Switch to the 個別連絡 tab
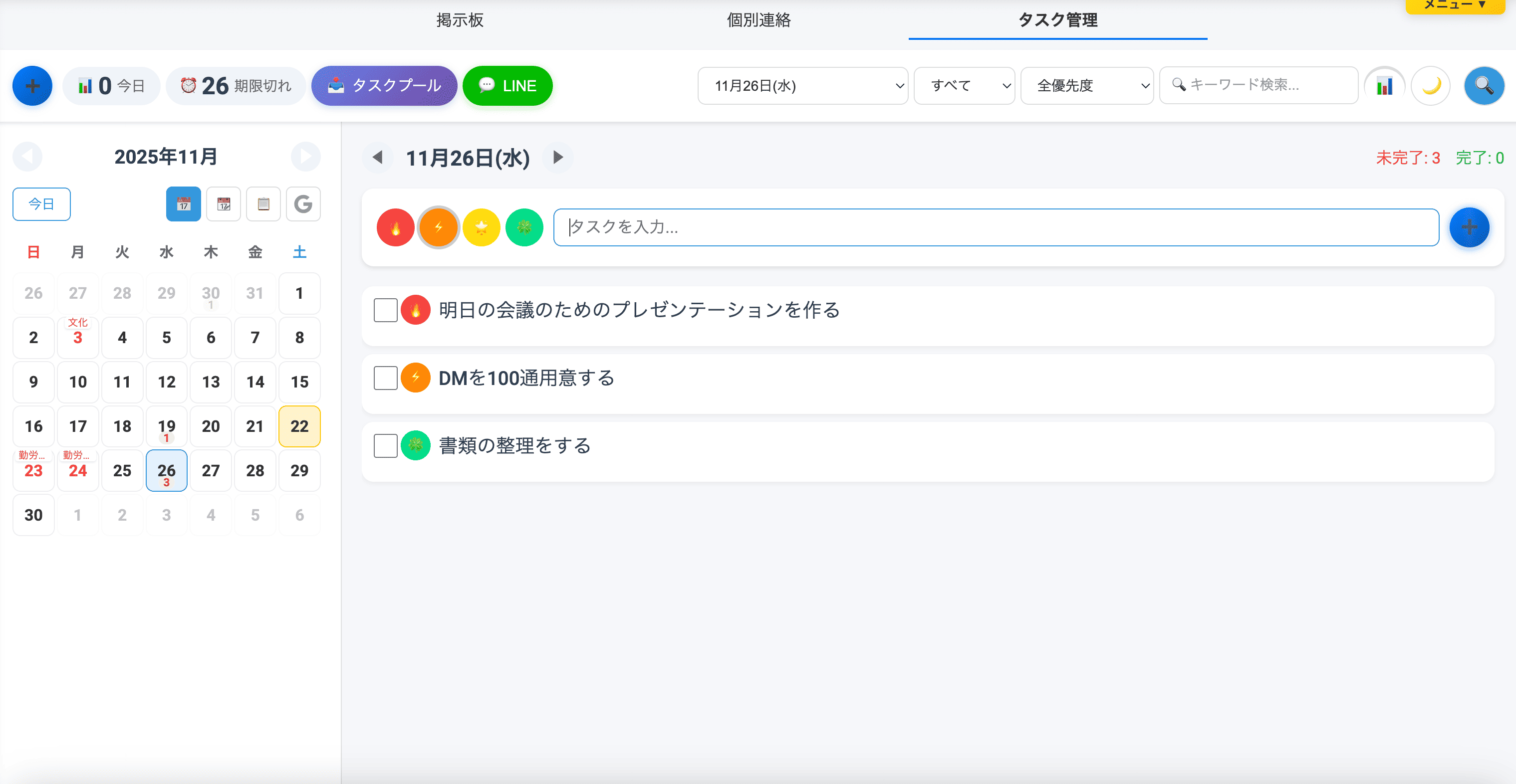The image size is (1516, 784). pyautogui.click(x=758, y=20)
